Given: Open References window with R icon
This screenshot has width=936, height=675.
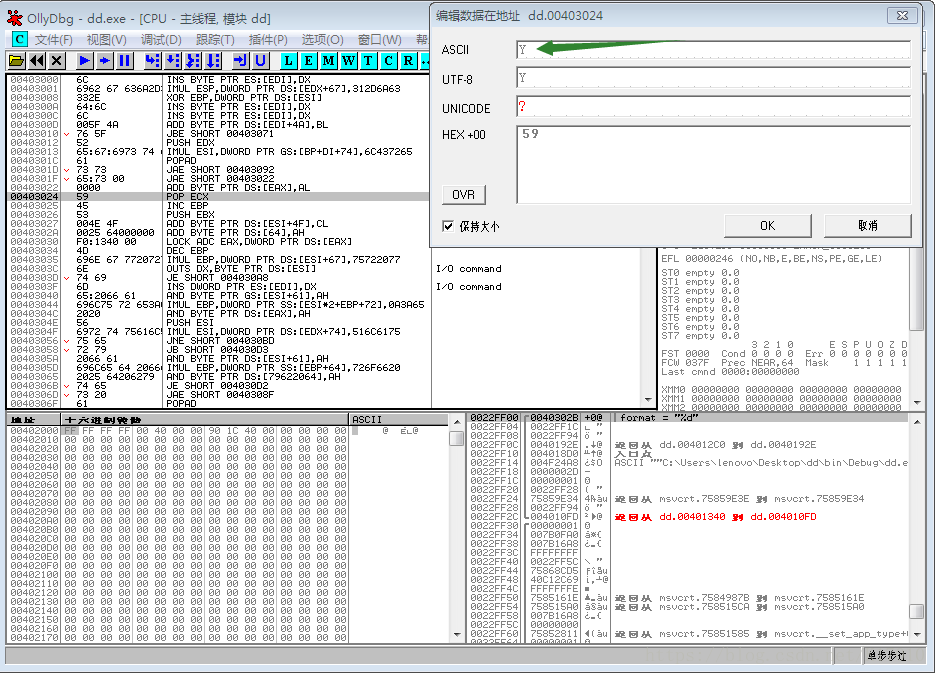Looking at the screenshot, I should (408, 60).
